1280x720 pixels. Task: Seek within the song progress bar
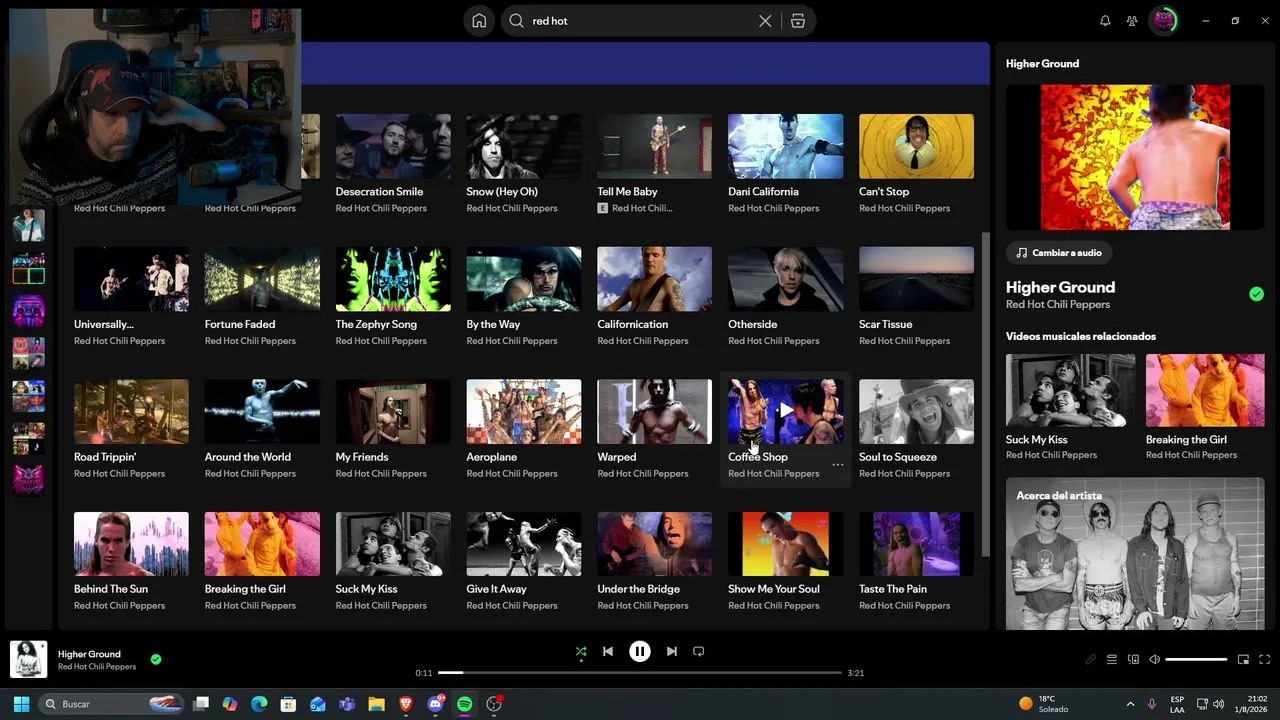[640, 673]
